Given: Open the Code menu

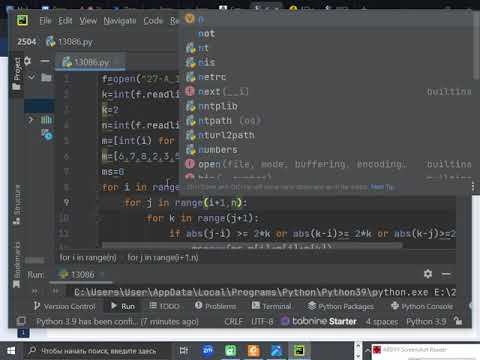Looking at the screenshot, I should 153,21.
